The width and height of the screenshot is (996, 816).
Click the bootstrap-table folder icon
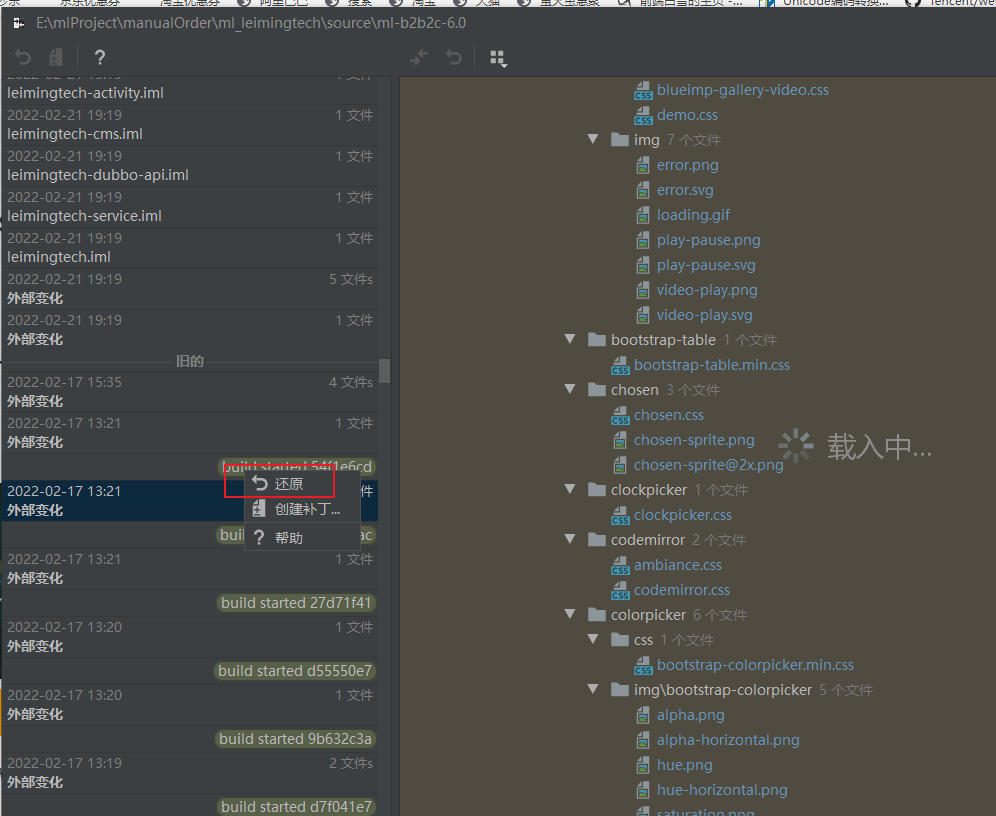click(596, 339)
